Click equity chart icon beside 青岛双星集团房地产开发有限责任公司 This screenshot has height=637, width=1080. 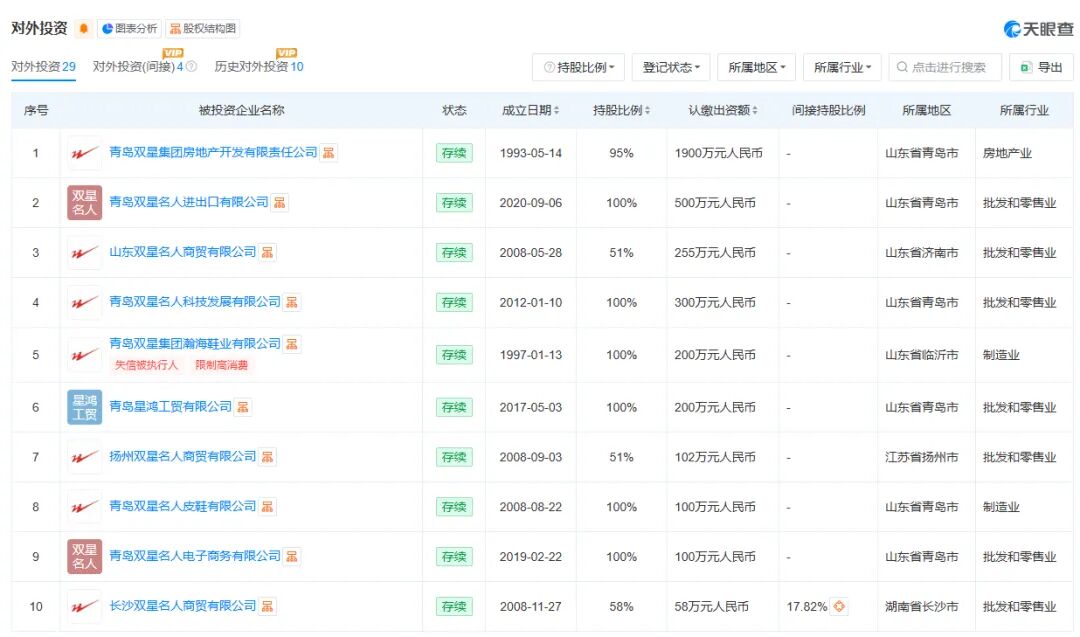329,153
